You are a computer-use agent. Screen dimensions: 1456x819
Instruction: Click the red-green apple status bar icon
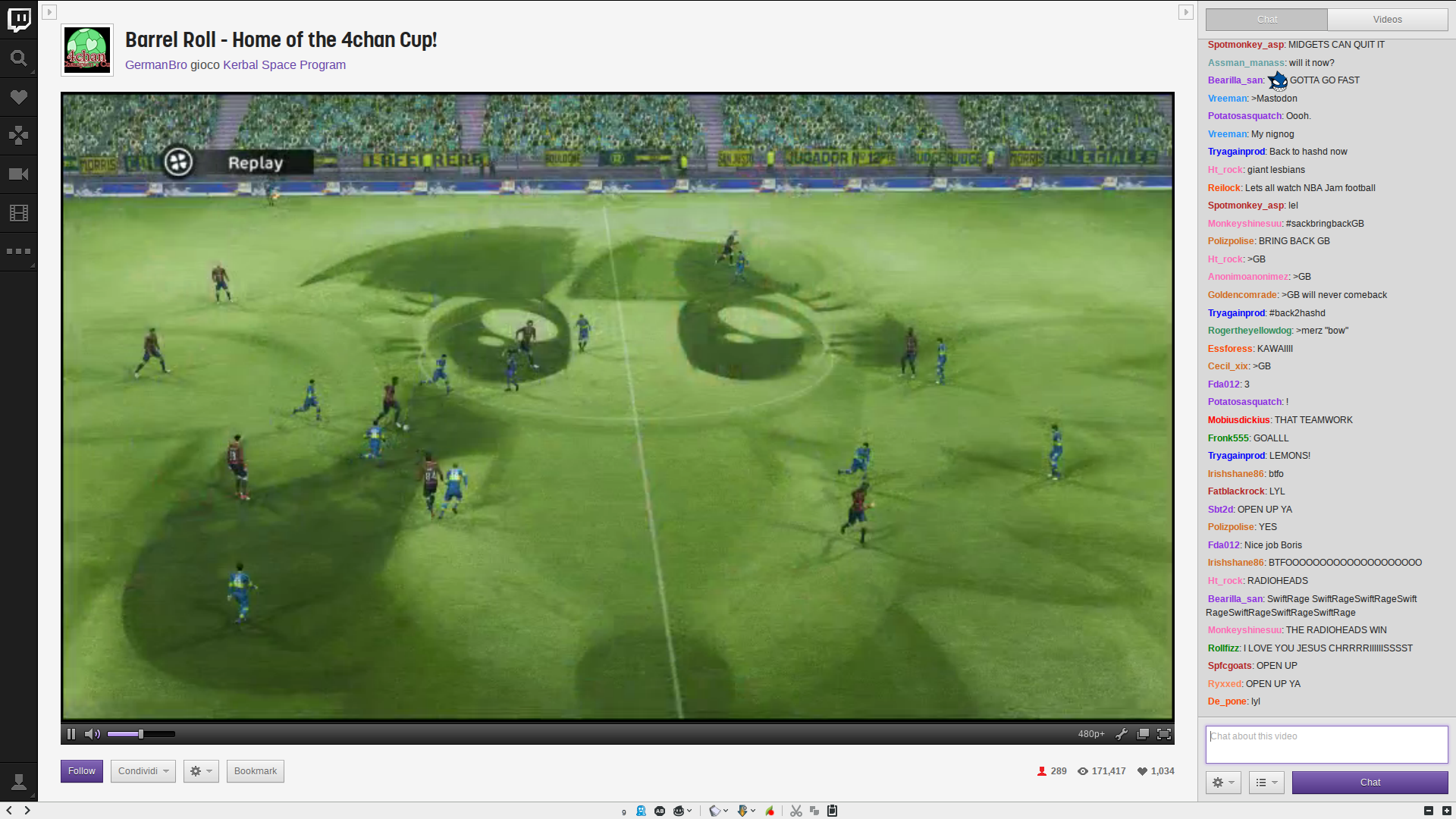(x=770, y=811)
